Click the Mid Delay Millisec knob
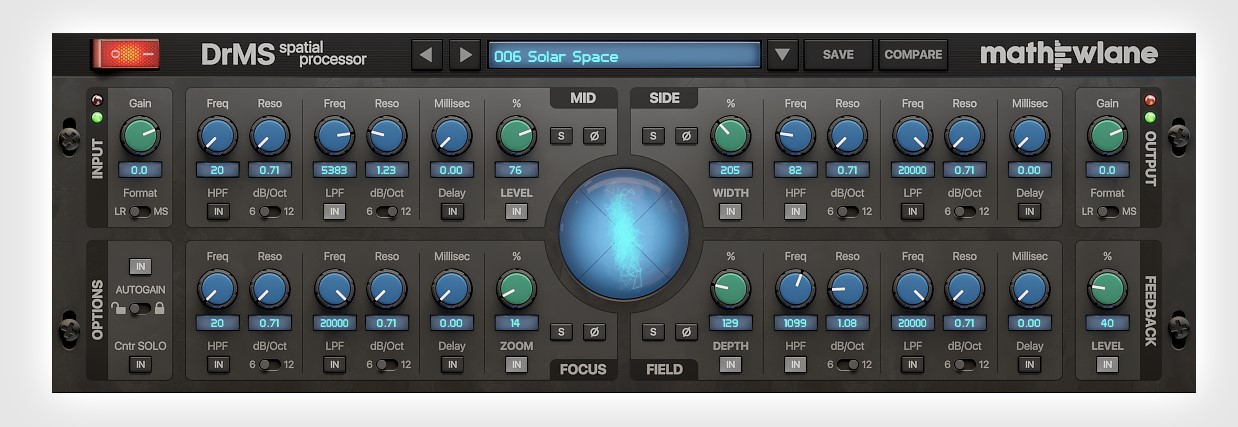 tap(451, 136)
